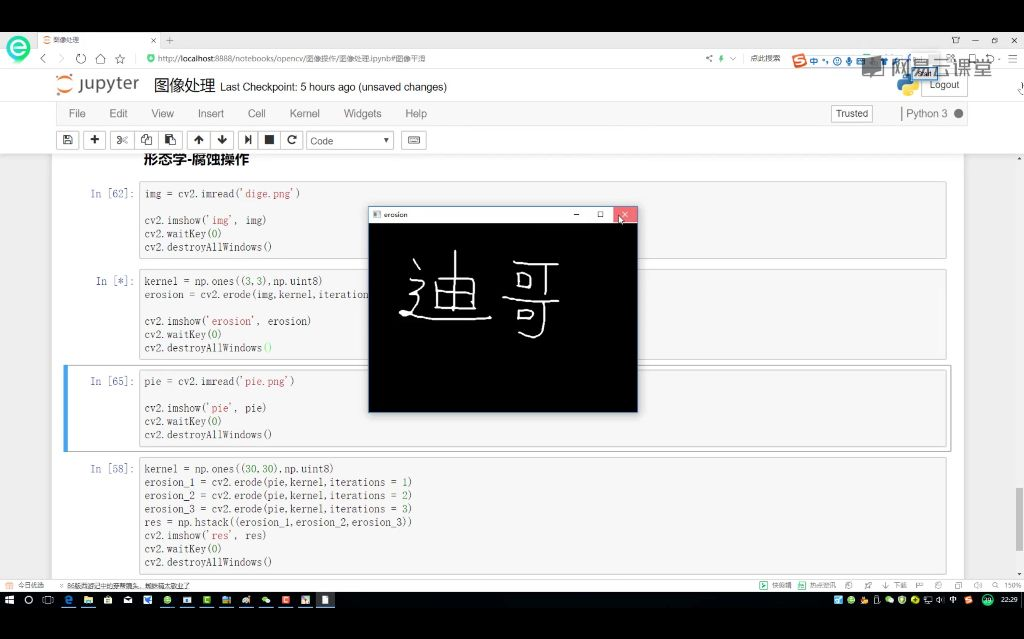Open the Mail app on the taskbar

point(128,600)
